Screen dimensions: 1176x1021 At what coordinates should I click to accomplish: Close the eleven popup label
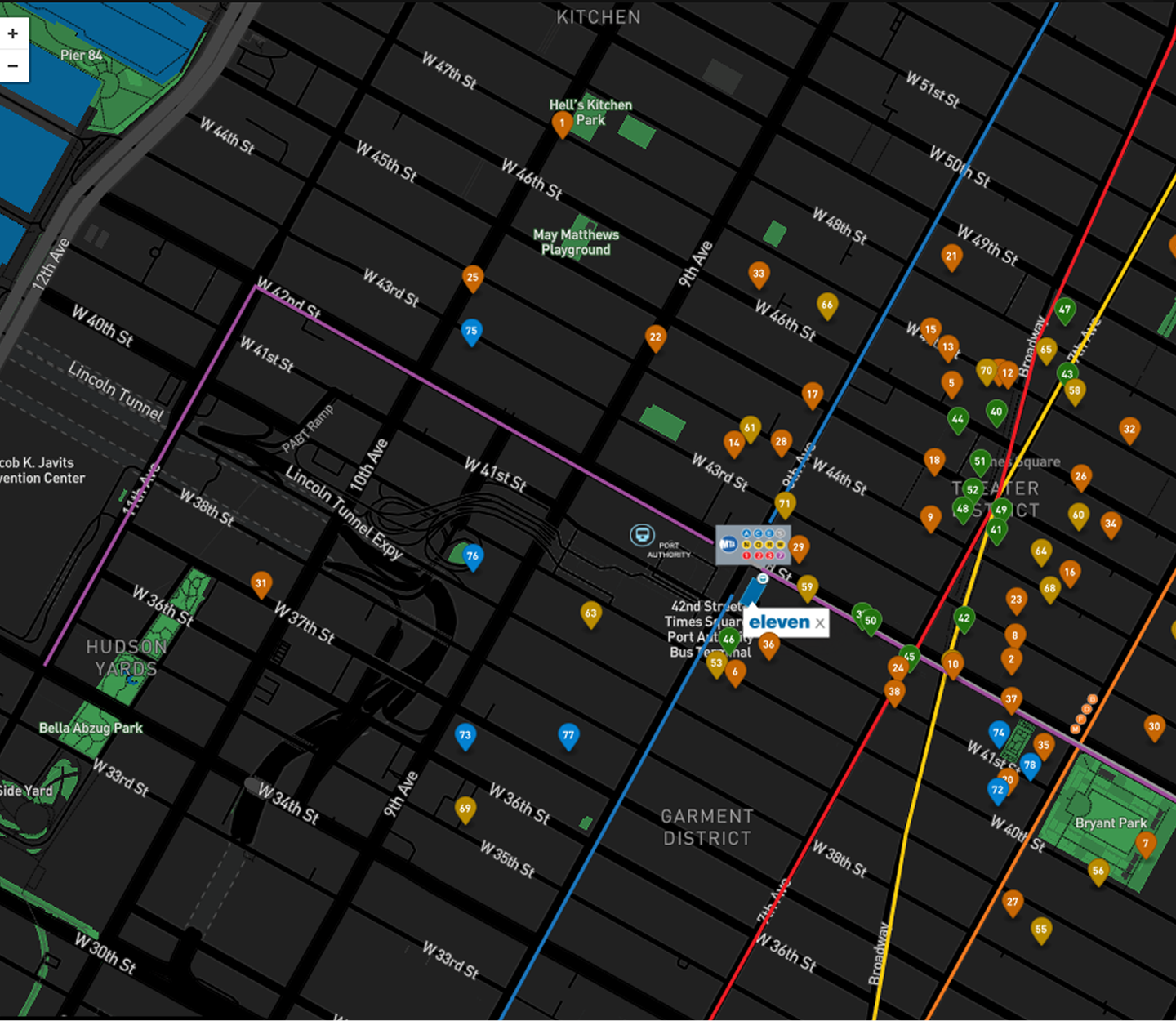click(x=819, y=623)
